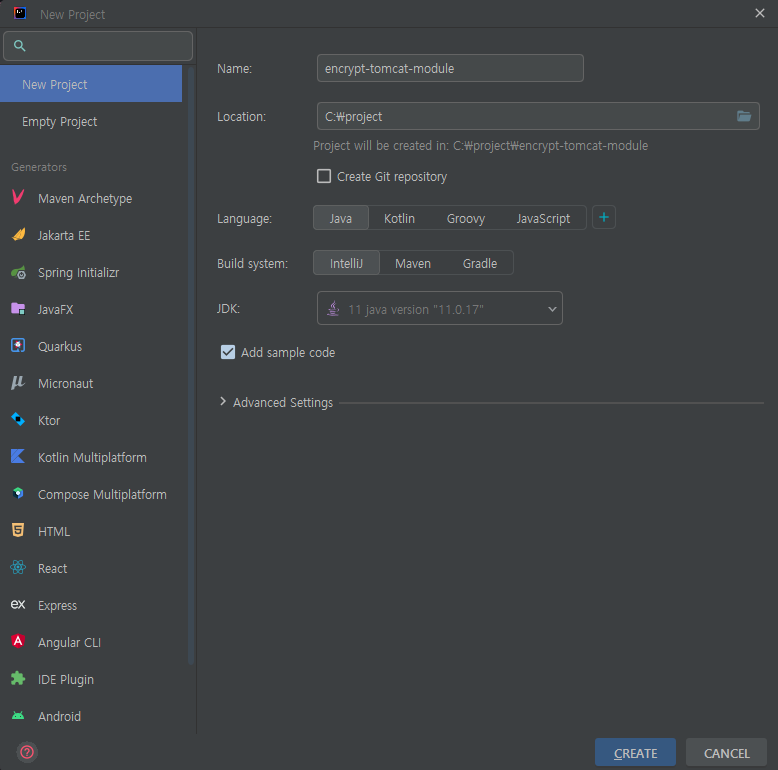This screenshot has width=778, height=770.
Task: Expand Advanced Settings section
Action: 223,402
